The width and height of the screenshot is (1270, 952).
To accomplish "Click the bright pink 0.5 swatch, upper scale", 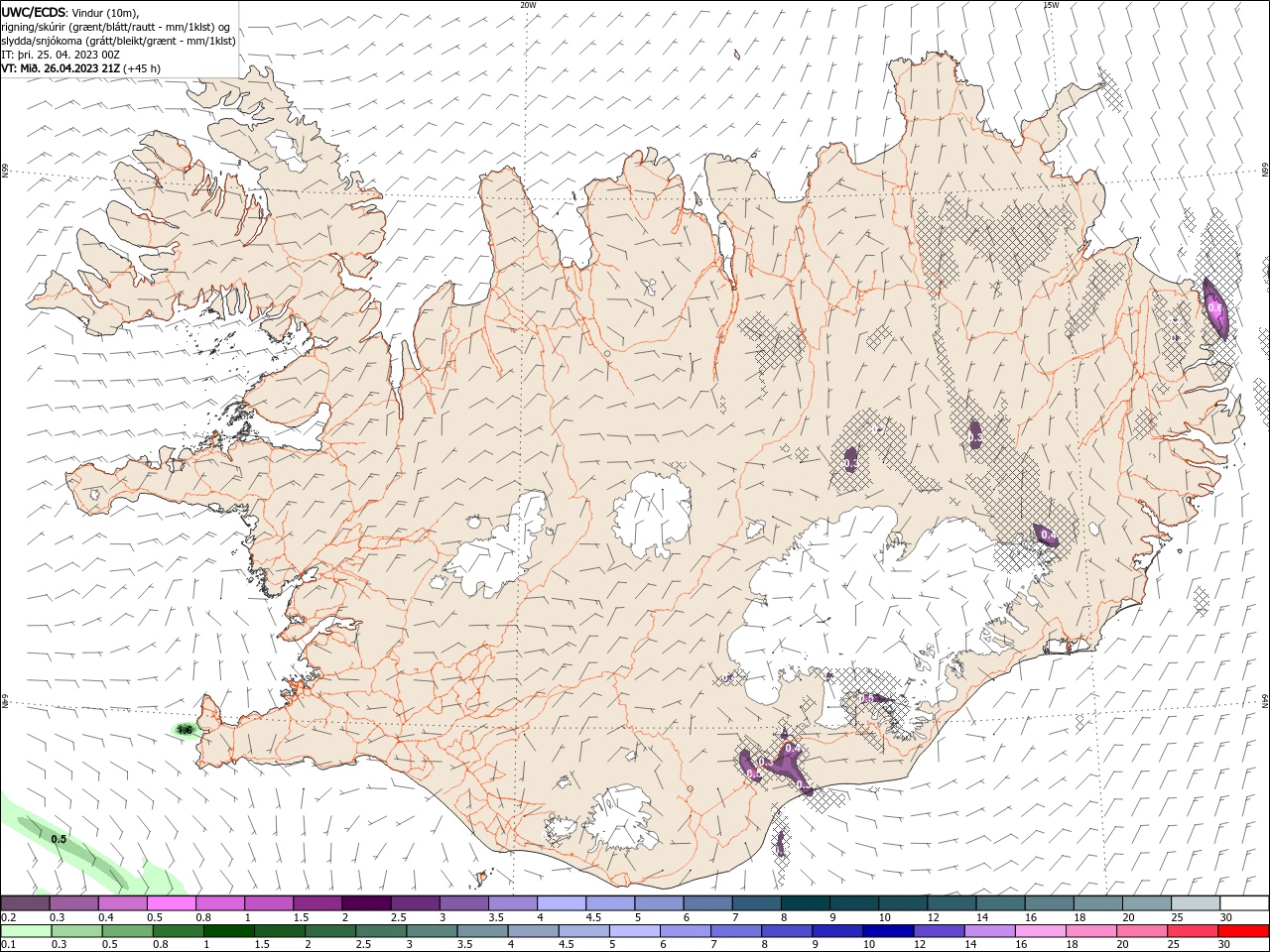I will [172, 903].
